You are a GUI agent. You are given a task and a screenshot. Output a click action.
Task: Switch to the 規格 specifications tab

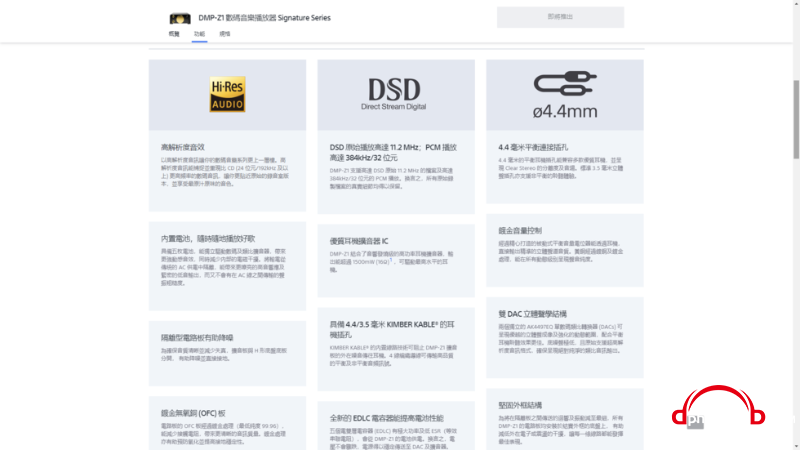click(x=224, y=34)
